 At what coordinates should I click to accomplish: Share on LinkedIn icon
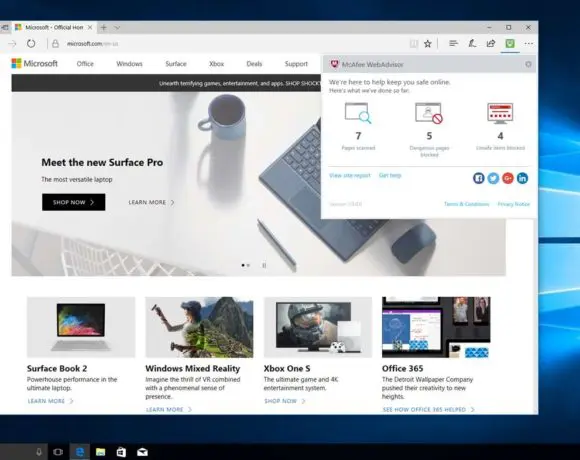(522, 178)
